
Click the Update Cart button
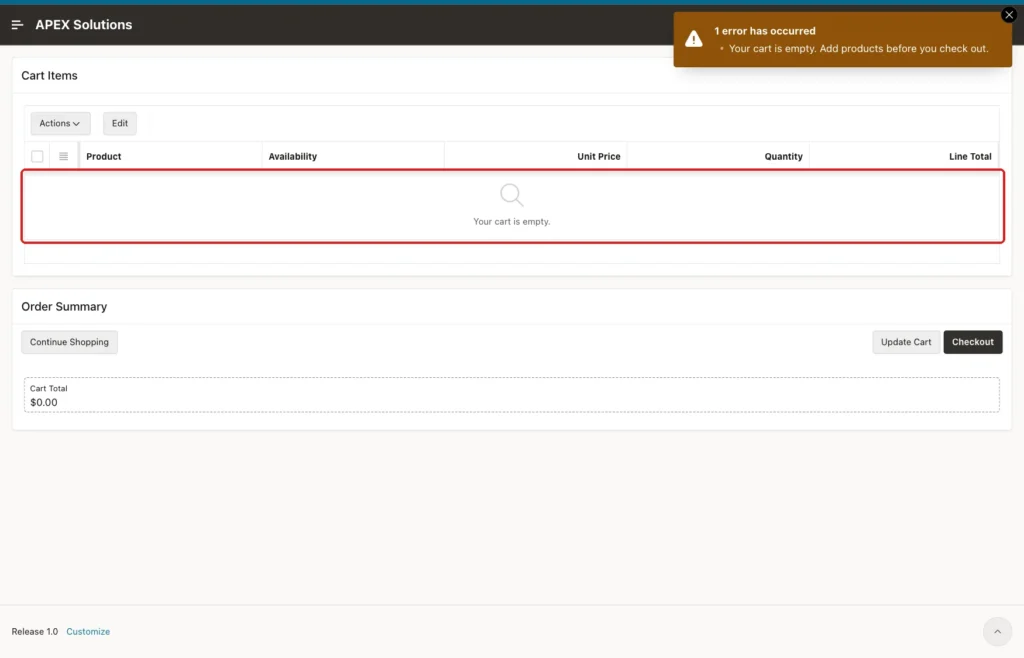pyautogui.click(x=906, y=342)
